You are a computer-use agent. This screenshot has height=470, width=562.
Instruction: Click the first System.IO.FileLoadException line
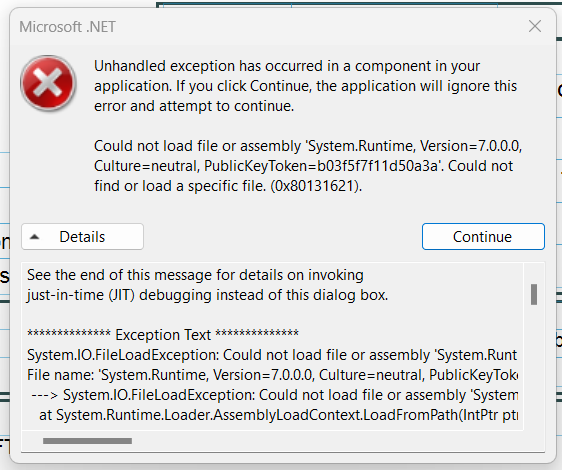[x=272, y=355]
